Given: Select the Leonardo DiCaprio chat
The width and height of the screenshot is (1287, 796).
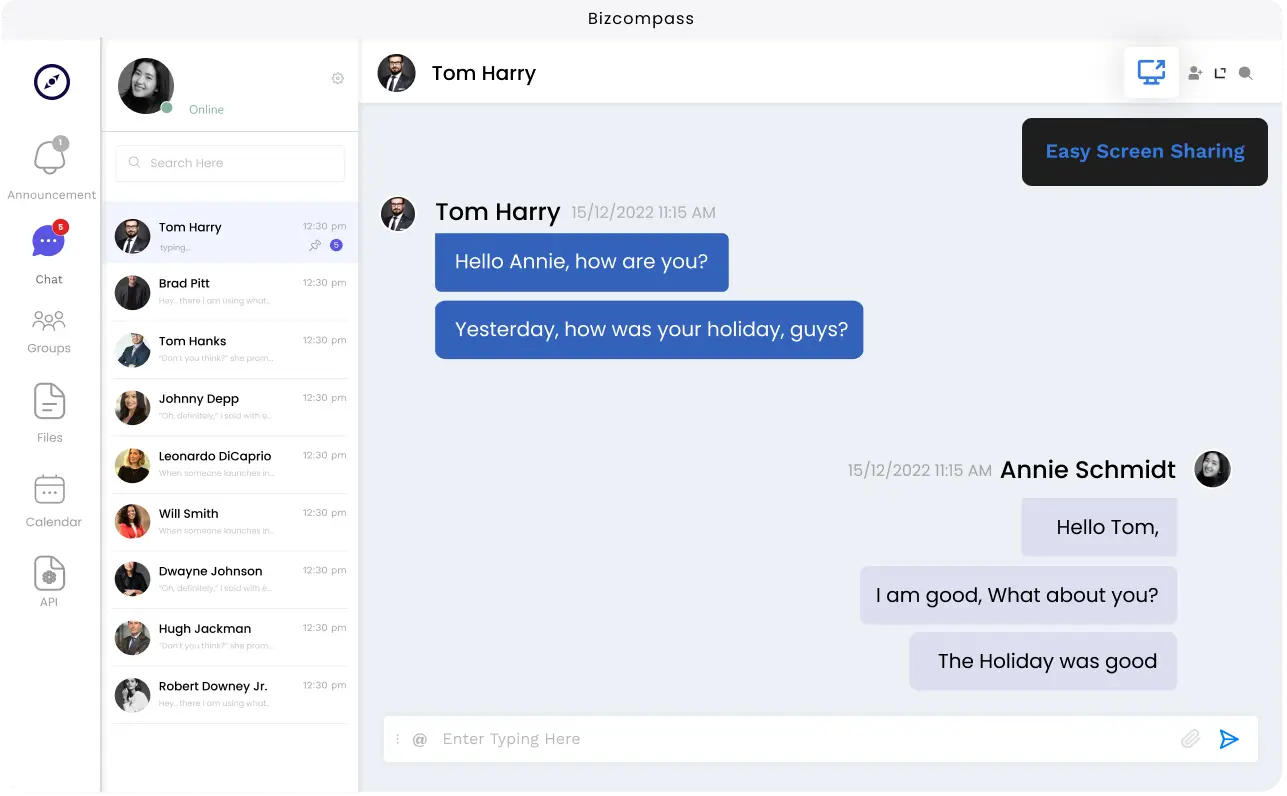Looking at the screenshot, I should tap(230, 464).
